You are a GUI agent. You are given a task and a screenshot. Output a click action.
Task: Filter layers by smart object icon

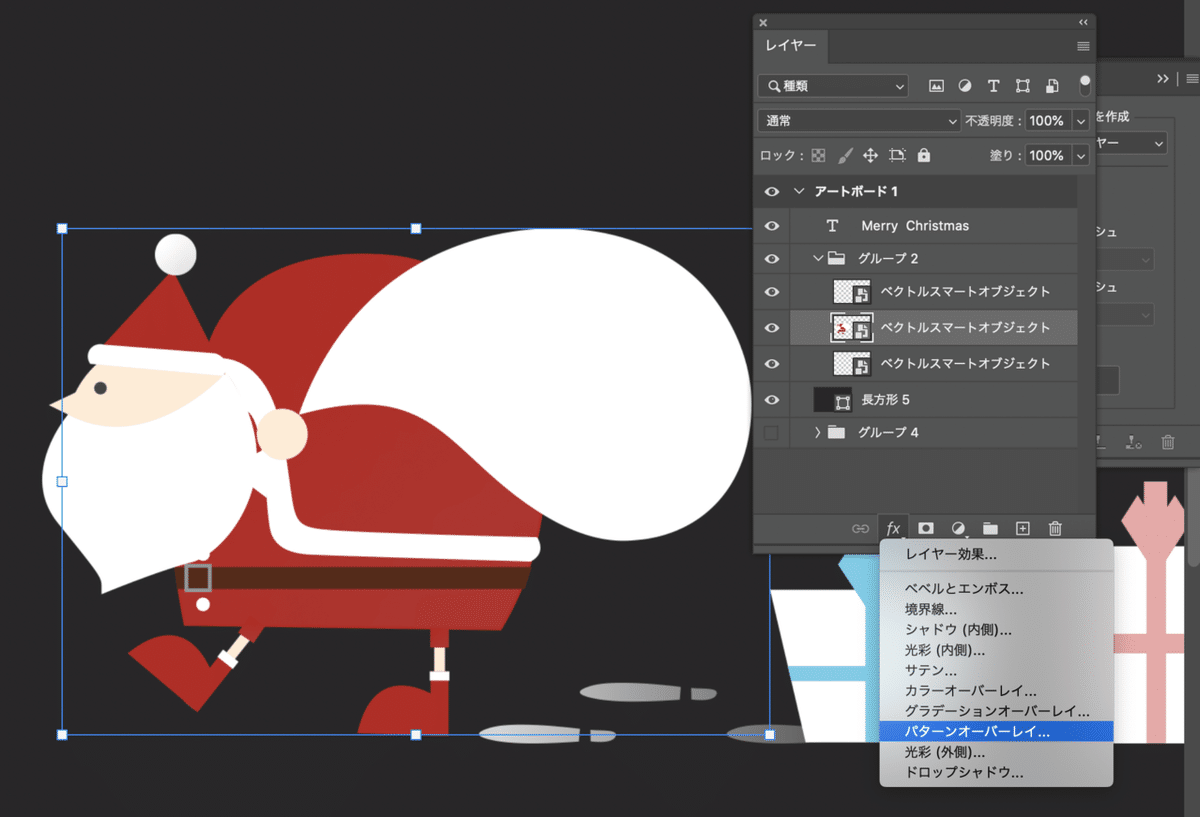1052,86
